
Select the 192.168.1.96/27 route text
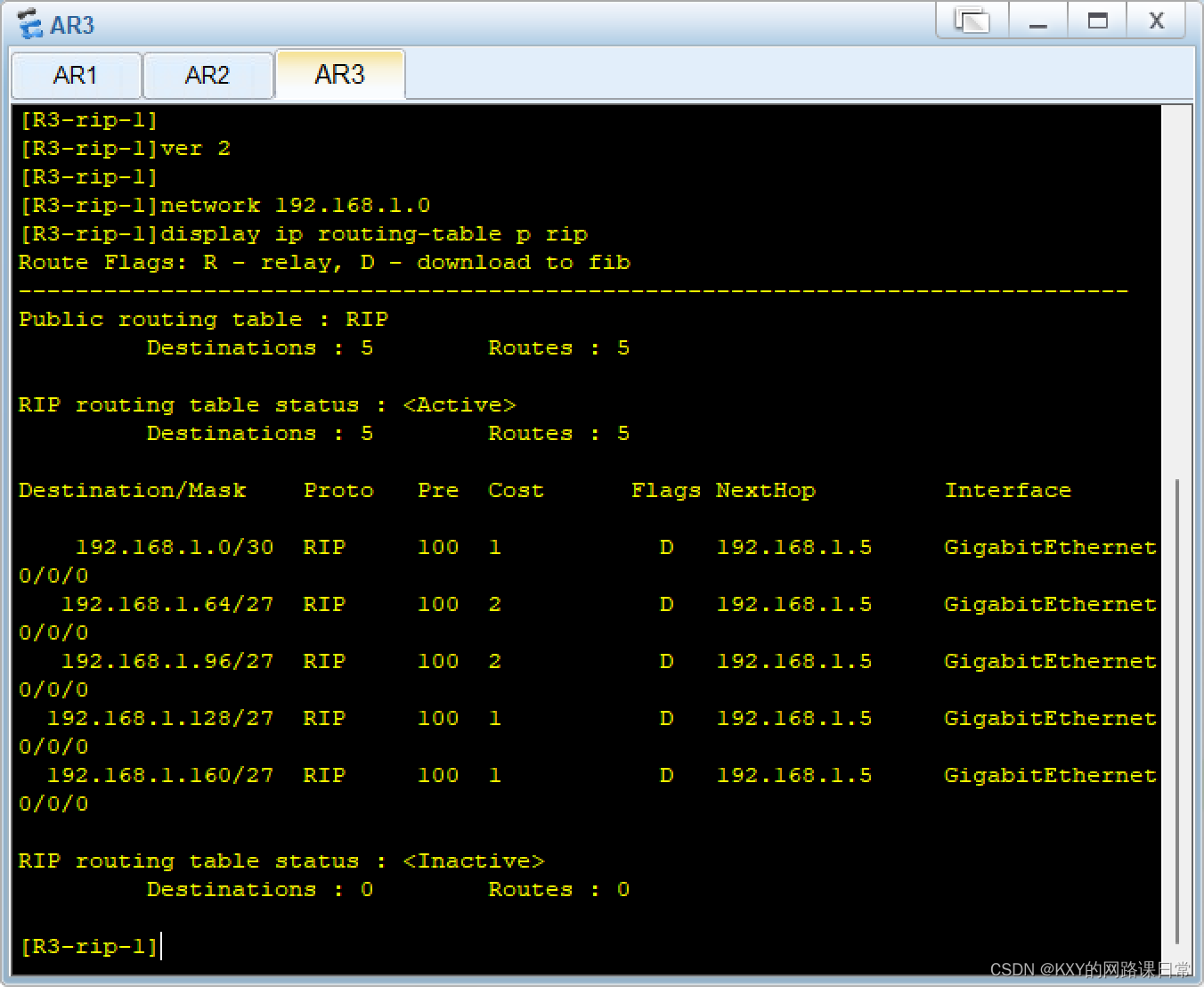(167, 661)
